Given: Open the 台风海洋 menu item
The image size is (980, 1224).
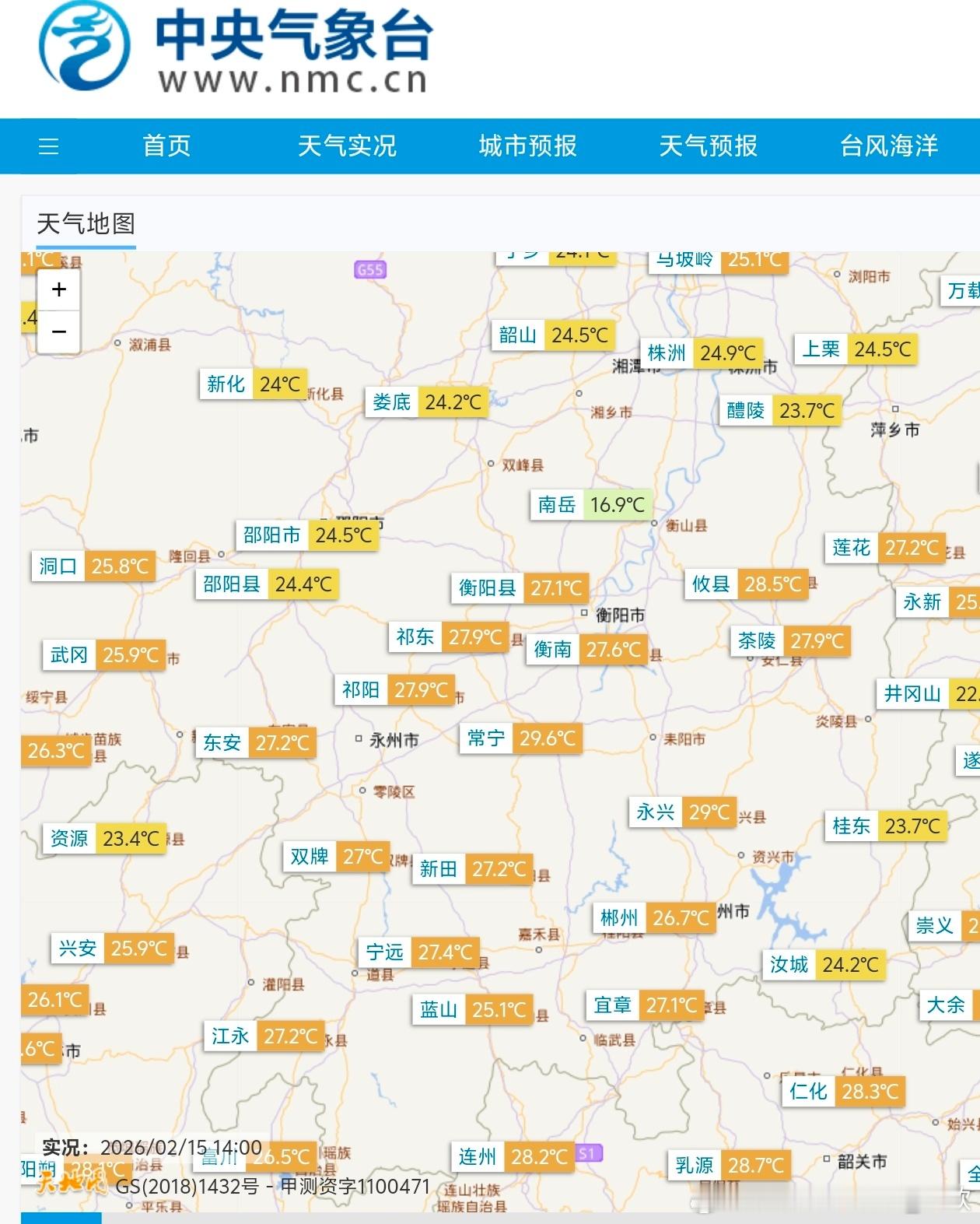Looking at the screenshot, I should 888,146.
